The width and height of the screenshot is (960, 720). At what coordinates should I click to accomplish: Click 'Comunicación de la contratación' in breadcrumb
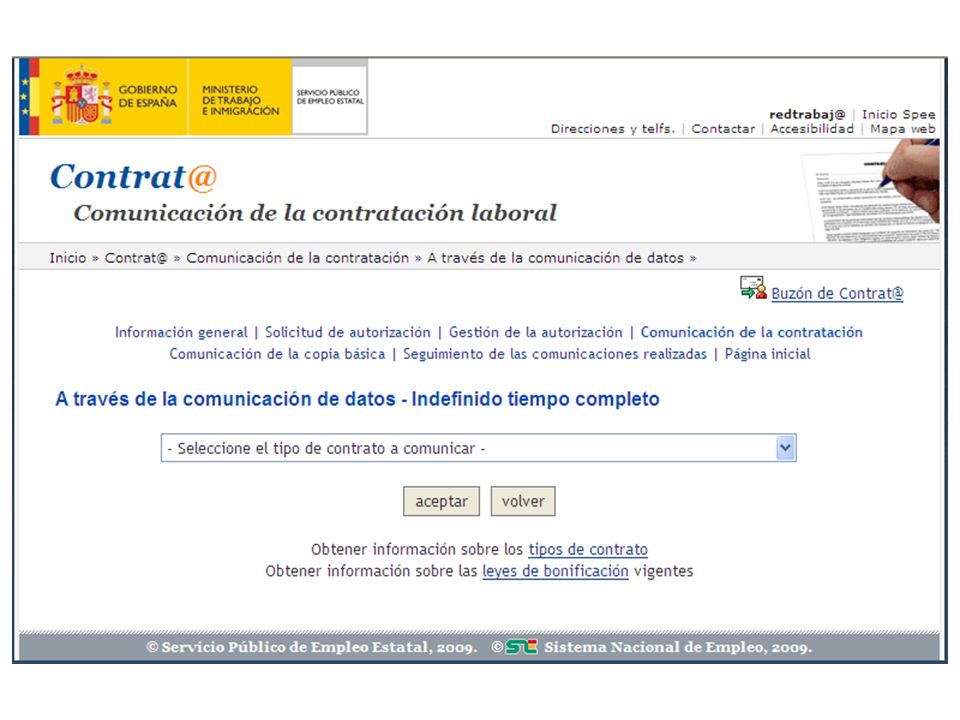(298, 258)
